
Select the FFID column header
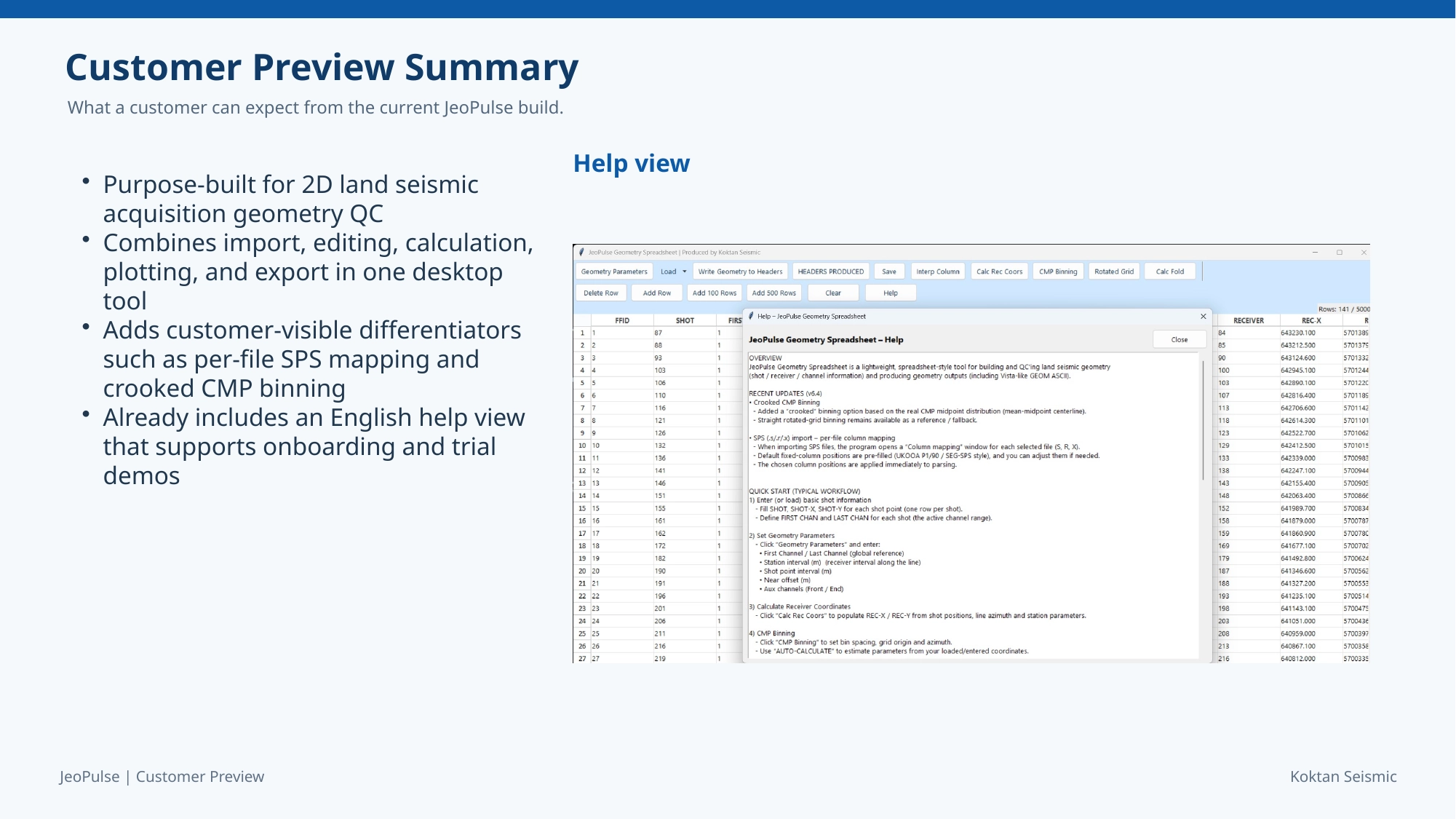click(x=622, y=320)
